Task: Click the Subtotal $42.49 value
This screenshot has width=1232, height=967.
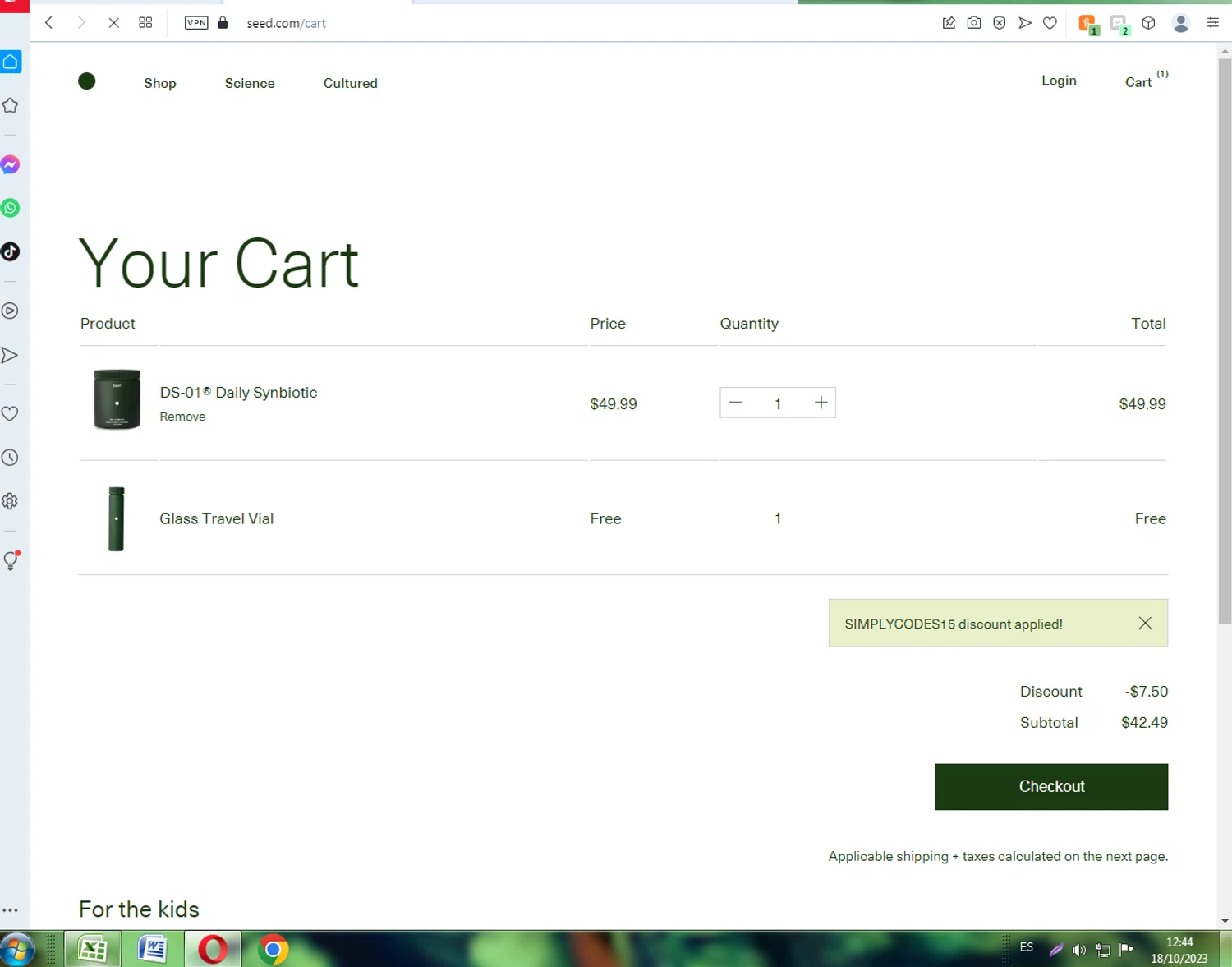Action: (x=1144, y=723)
